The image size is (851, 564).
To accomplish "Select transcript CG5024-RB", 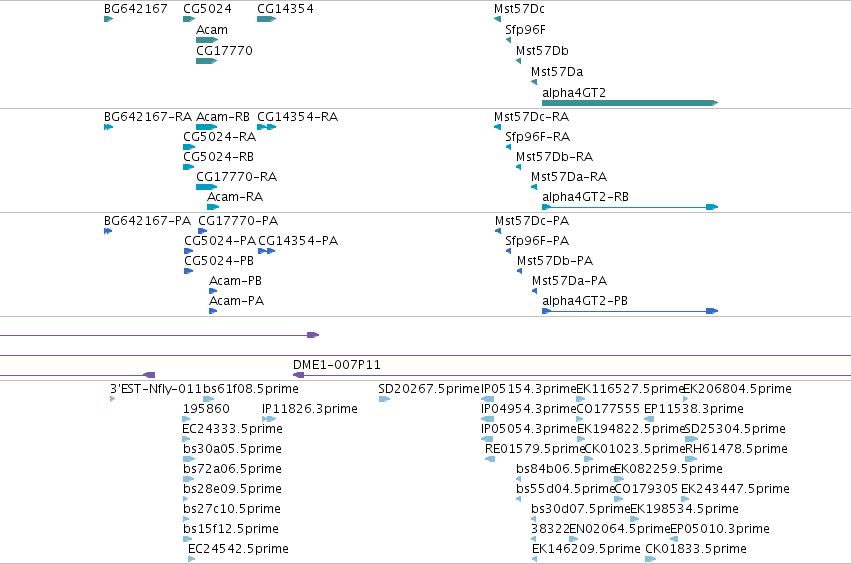I will point(218,157).
